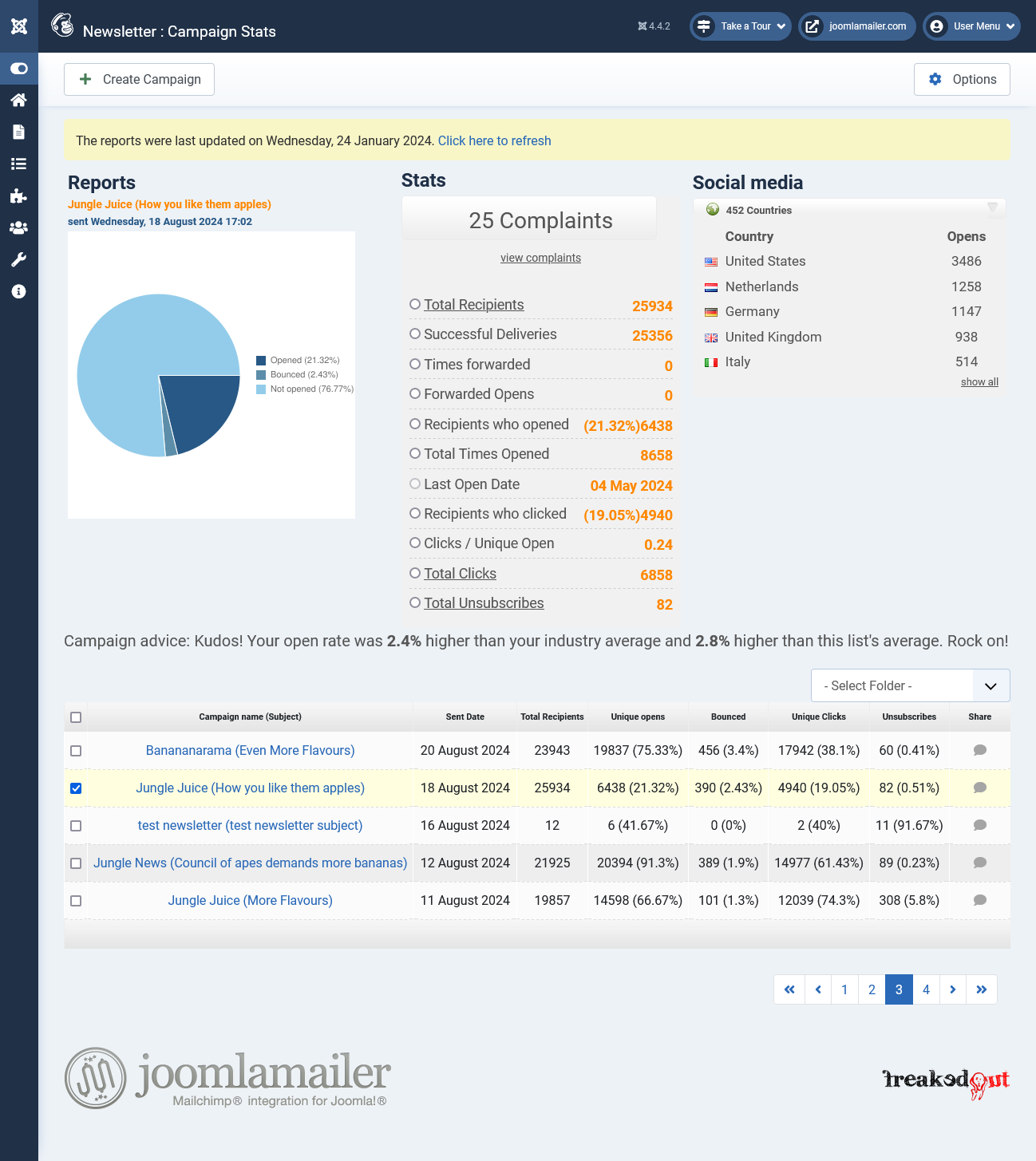Go to page 1 in pagination
The image size is (1036, 1161).
(x=844, y=989)
